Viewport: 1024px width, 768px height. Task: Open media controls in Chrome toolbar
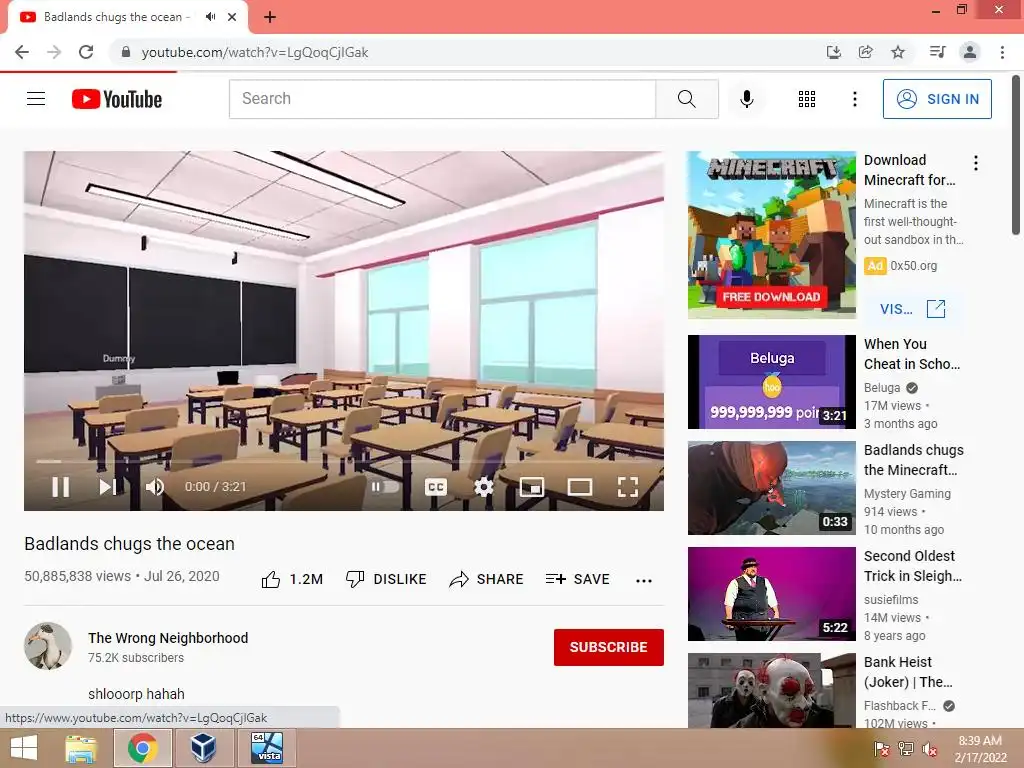tap(937, 52)
